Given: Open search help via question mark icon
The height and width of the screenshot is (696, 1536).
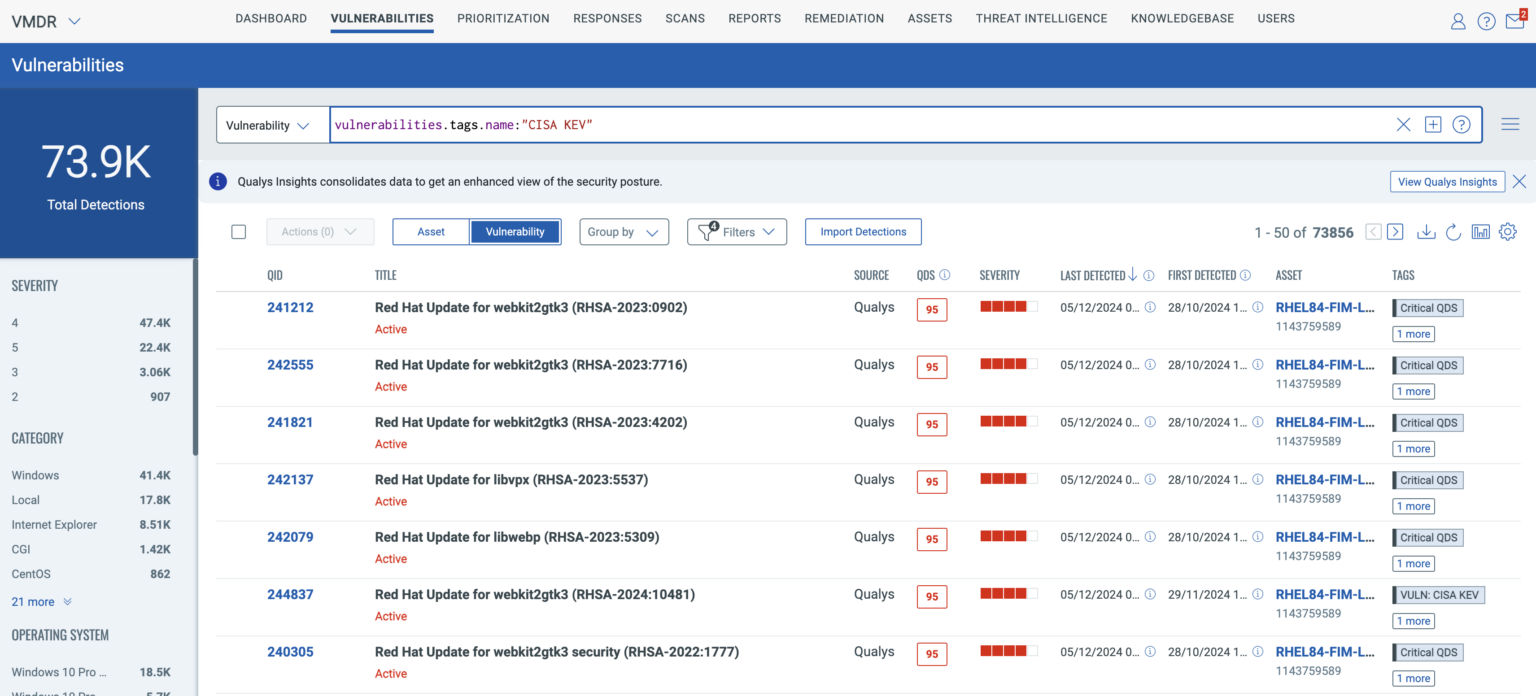Looking at the screenshot, I should pyautogui.click(x=1460, y=124).
